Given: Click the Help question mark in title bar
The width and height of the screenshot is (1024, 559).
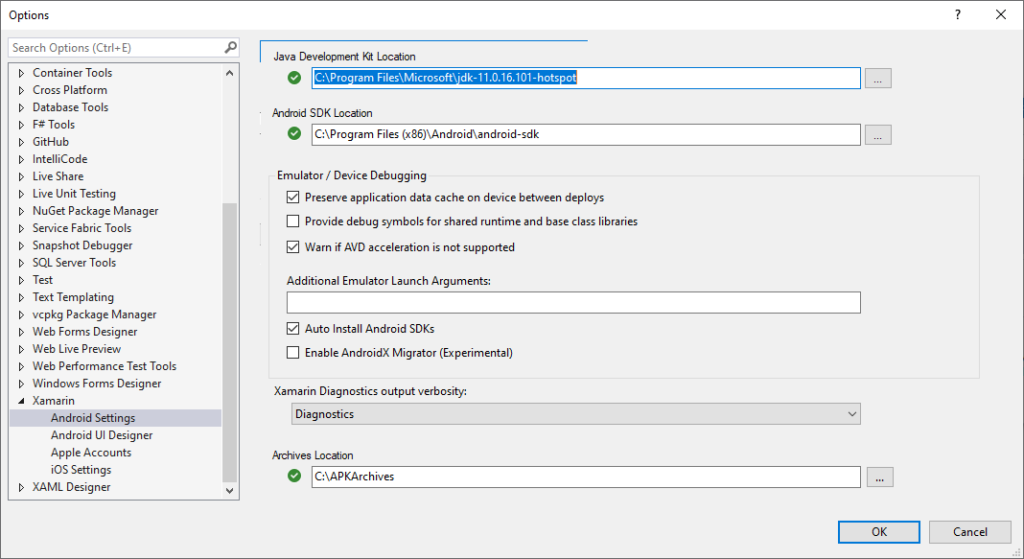Looking at the screenshot, I should tap(957, 15).
